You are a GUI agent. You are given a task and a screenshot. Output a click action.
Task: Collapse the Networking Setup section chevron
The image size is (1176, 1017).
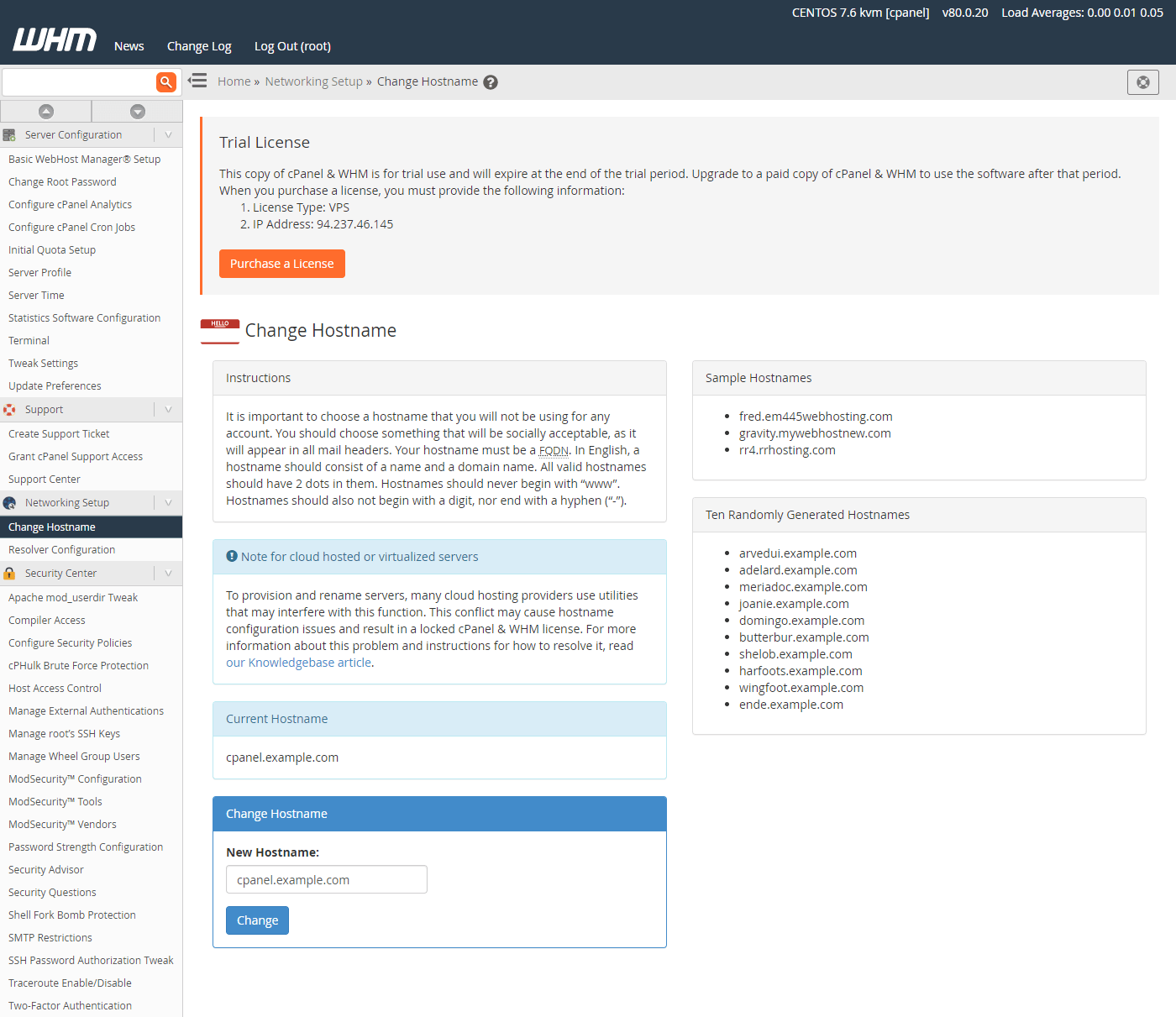(168, 503)
